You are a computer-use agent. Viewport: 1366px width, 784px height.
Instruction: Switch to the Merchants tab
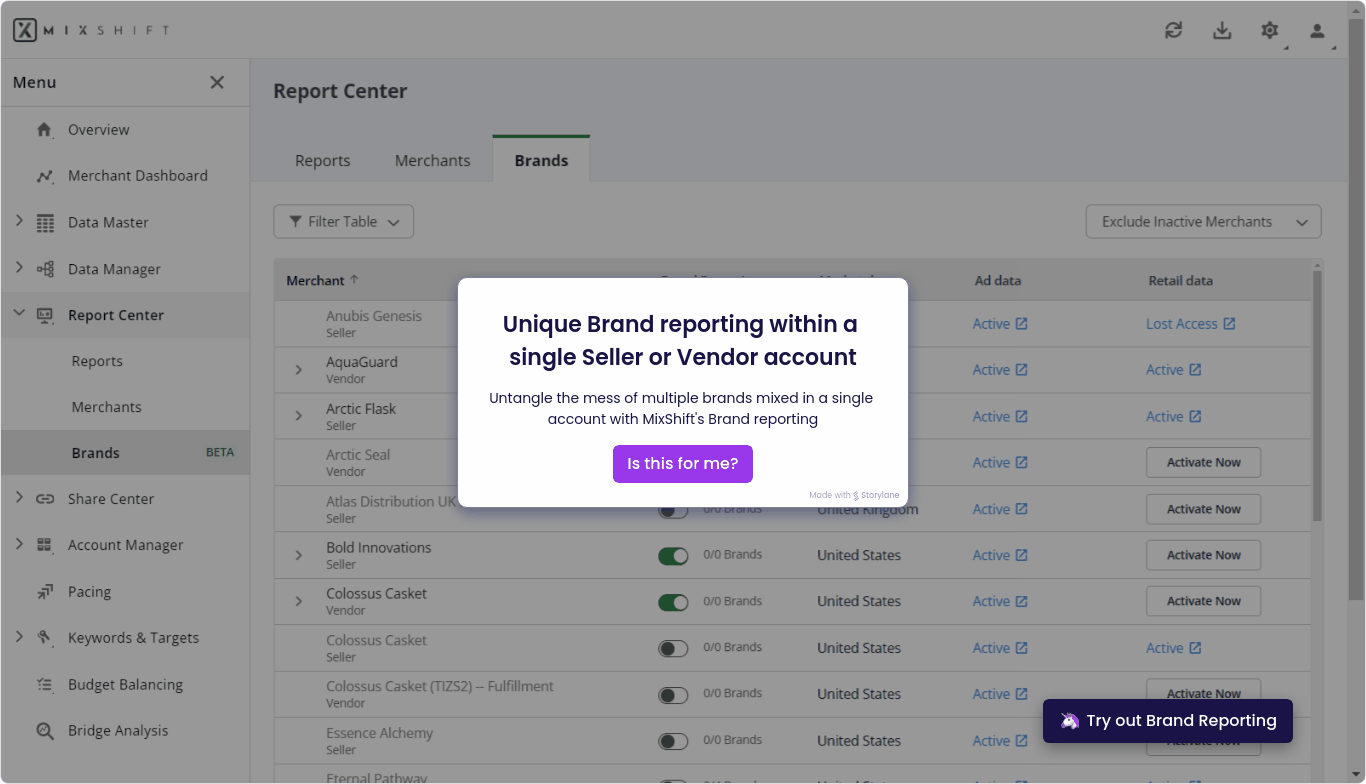432,160
